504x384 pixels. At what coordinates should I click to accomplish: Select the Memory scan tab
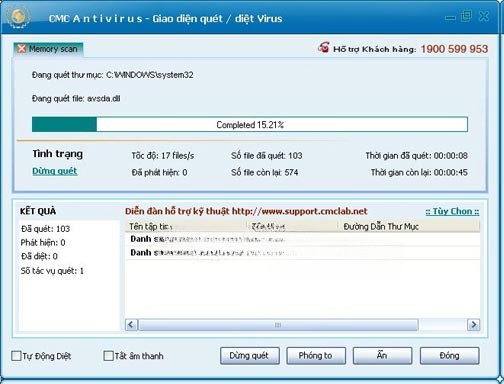[x=48, y=49]
